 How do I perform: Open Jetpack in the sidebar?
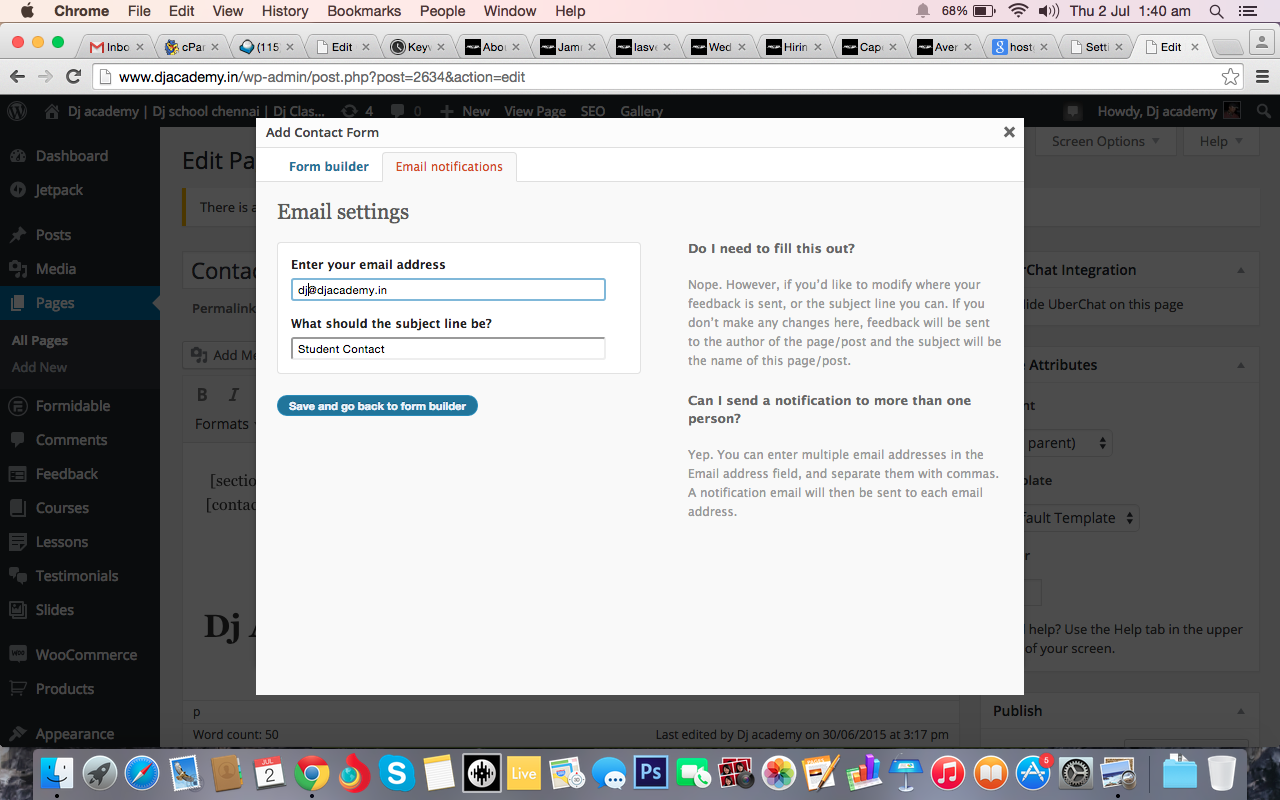coord(60,190)
